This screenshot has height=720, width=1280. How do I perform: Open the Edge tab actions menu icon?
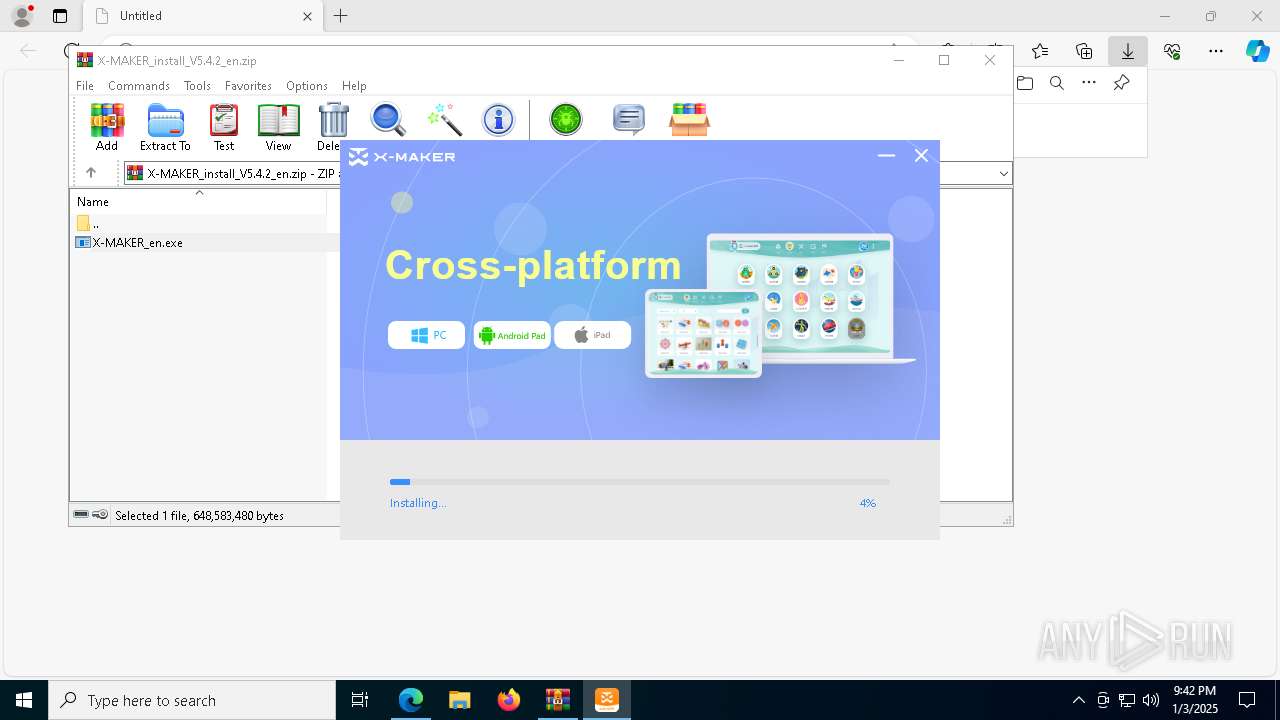coord(60,16)
